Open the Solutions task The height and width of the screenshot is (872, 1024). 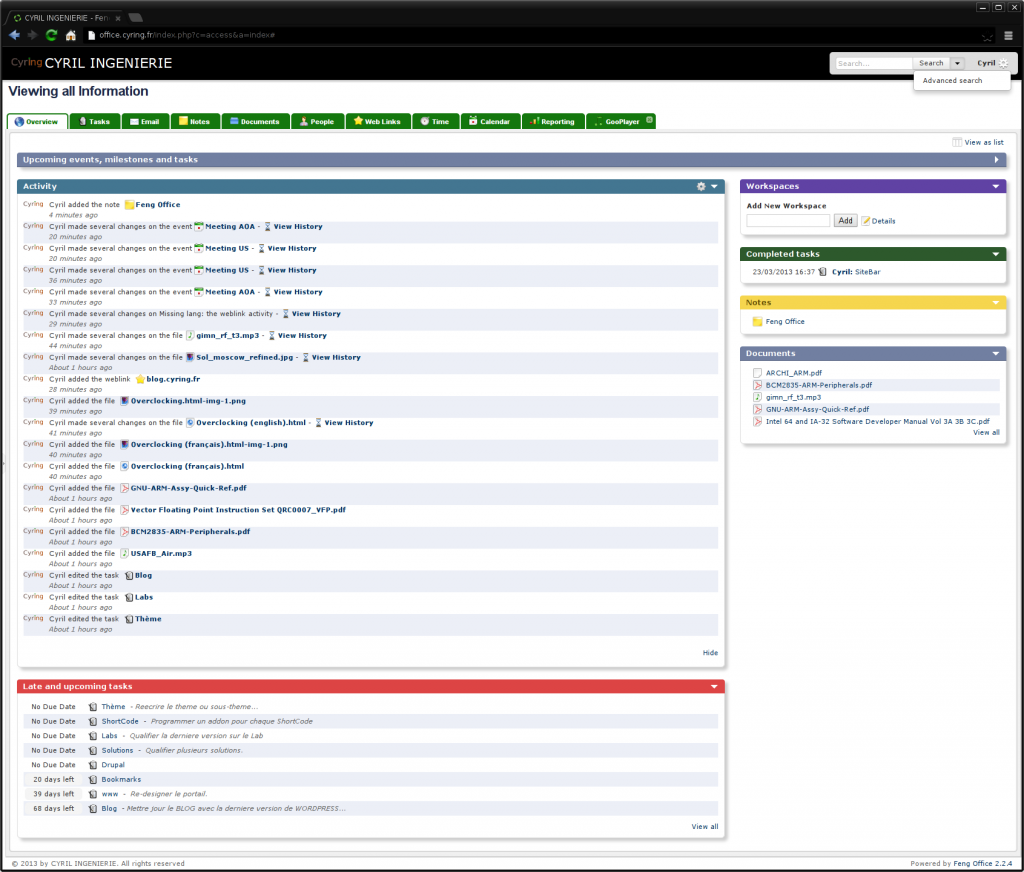tap(117, 751)
